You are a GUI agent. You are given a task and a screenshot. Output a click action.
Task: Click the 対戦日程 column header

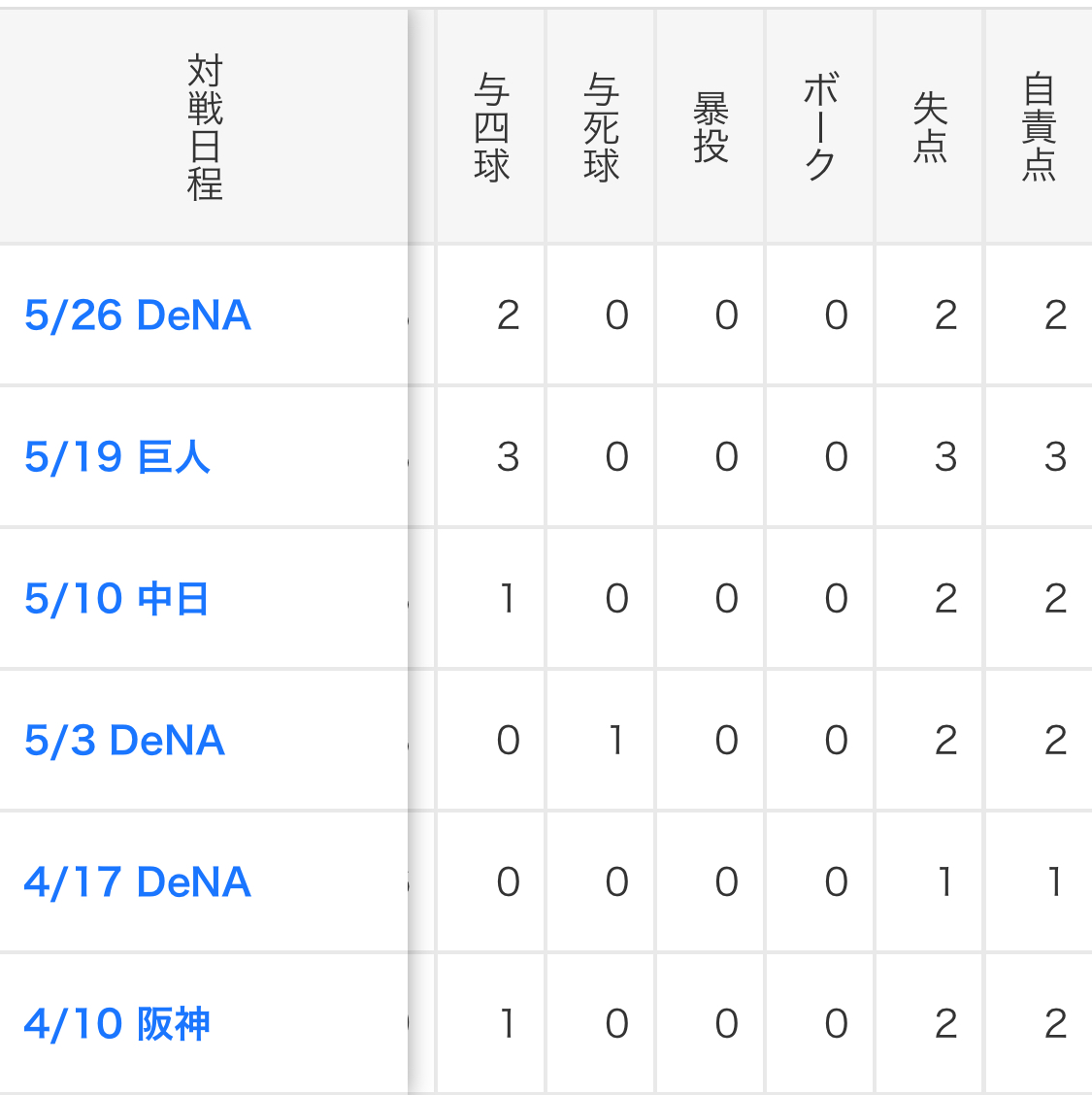[x=205, y=127]
